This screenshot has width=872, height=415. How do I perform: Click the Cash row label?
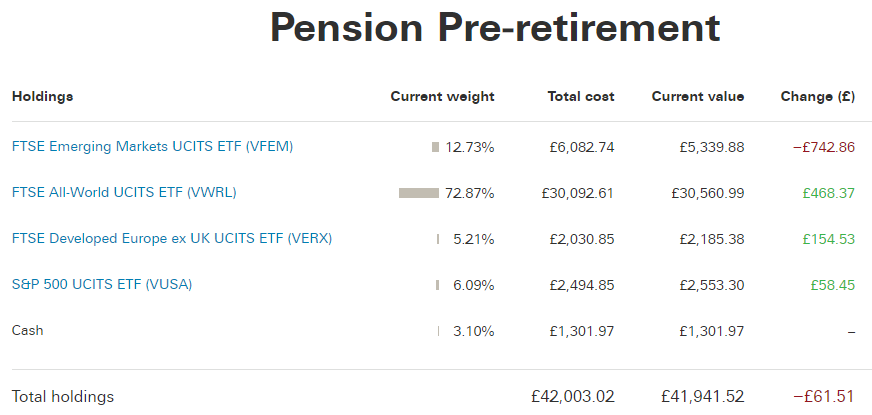pos(27,330)
